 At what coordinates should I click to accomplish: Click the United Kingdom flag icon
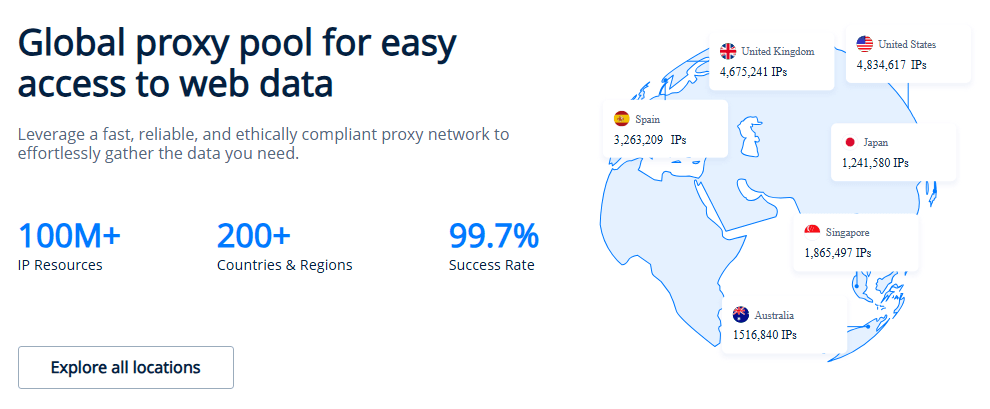[x=729, y=51]
